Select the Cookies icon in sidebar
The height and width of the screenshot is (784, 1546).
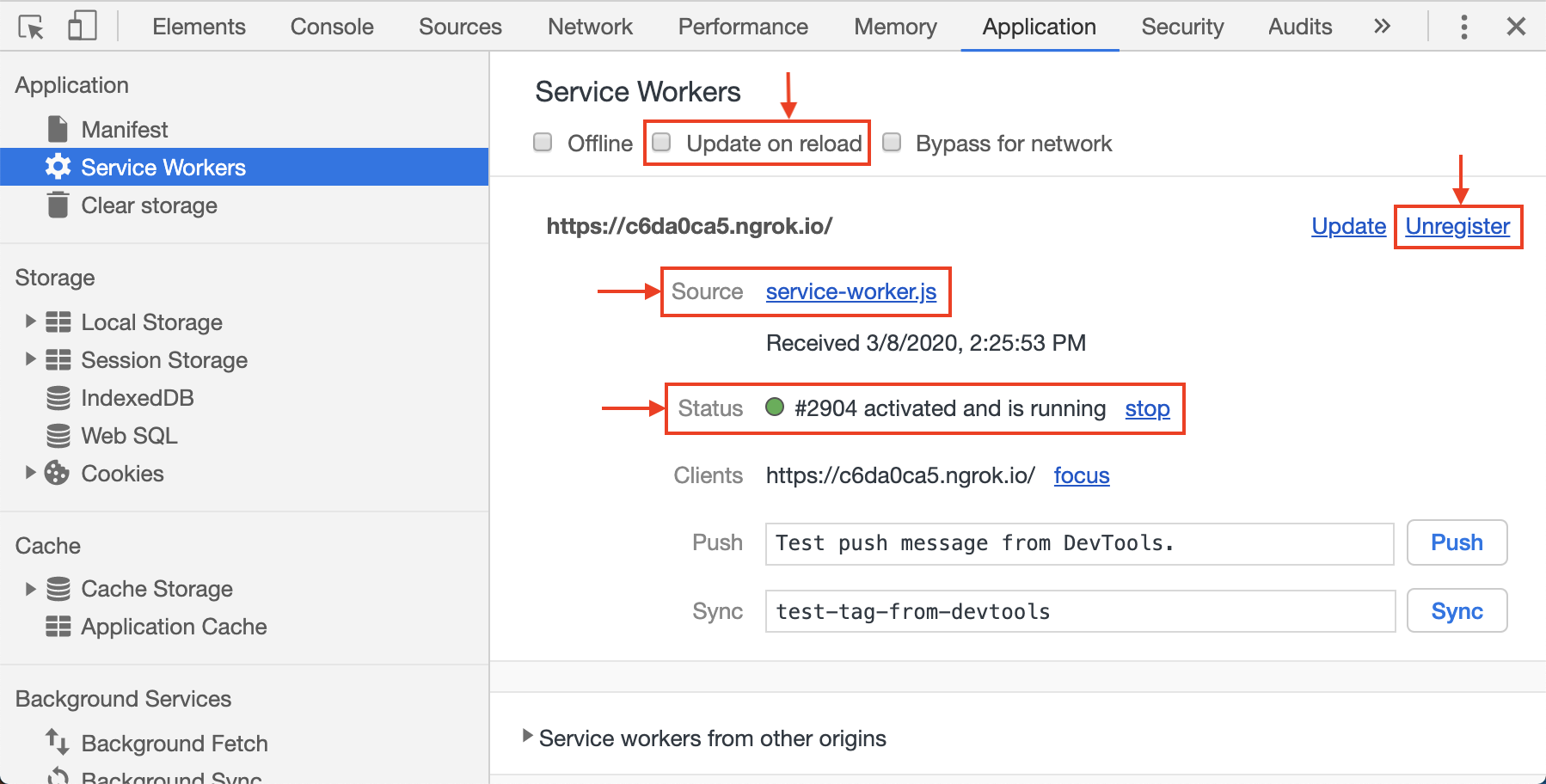click(x=58, y=473)
